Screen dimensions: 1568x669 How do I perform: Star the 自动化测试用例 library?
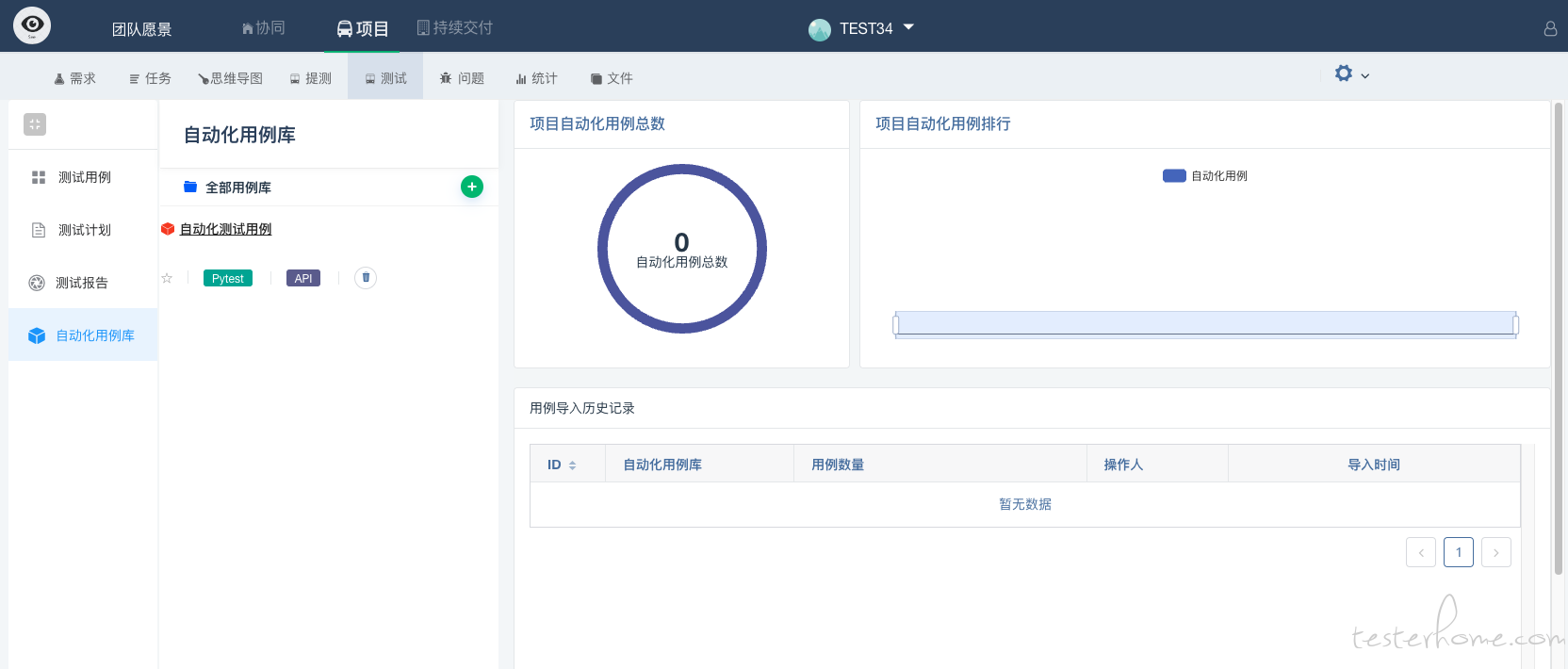point(167,278)
